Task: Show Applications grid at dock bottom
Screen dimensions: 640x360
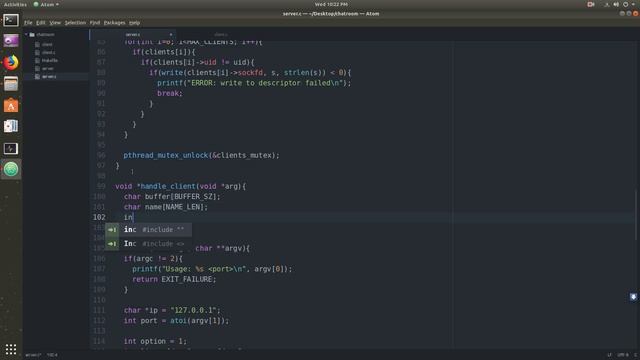Action: tap(11, 349)
